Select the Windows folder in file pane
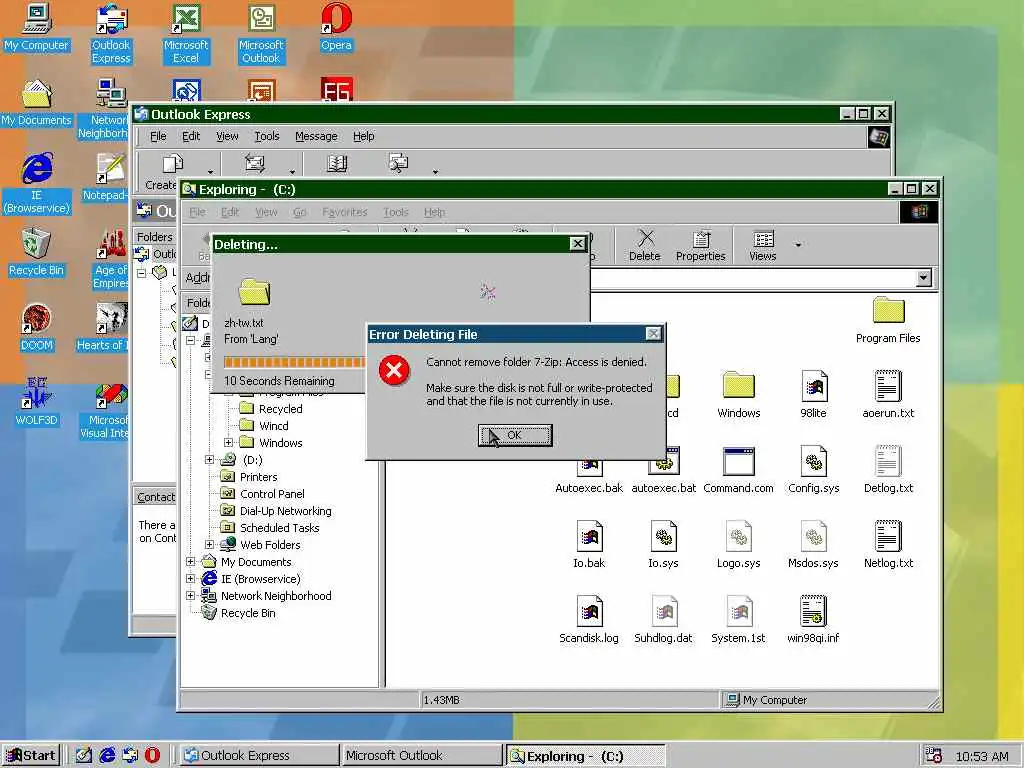 tap(739, 395)
